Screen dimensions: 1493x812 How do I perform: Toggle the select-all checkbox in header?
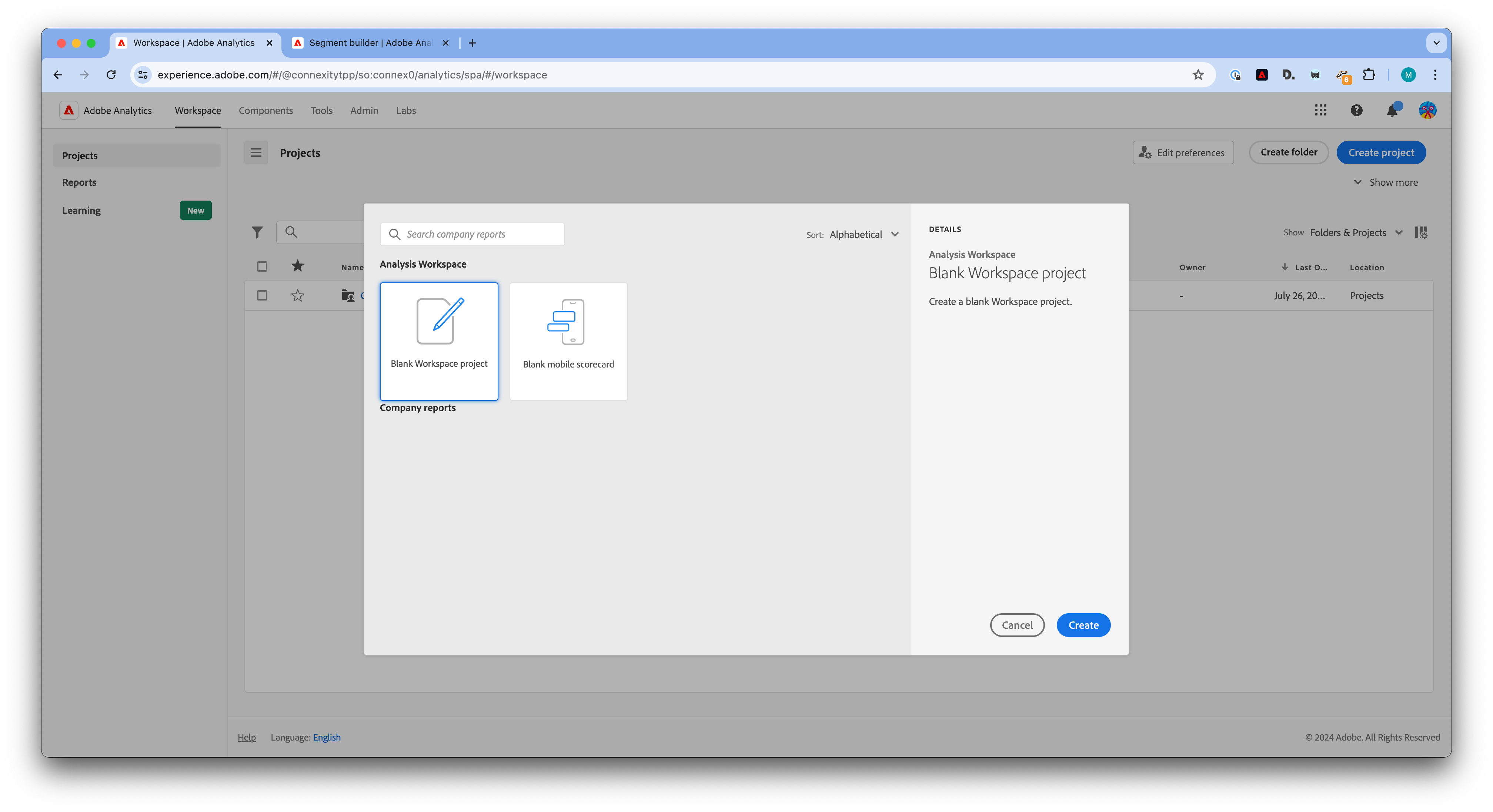[x=262, y=266]
